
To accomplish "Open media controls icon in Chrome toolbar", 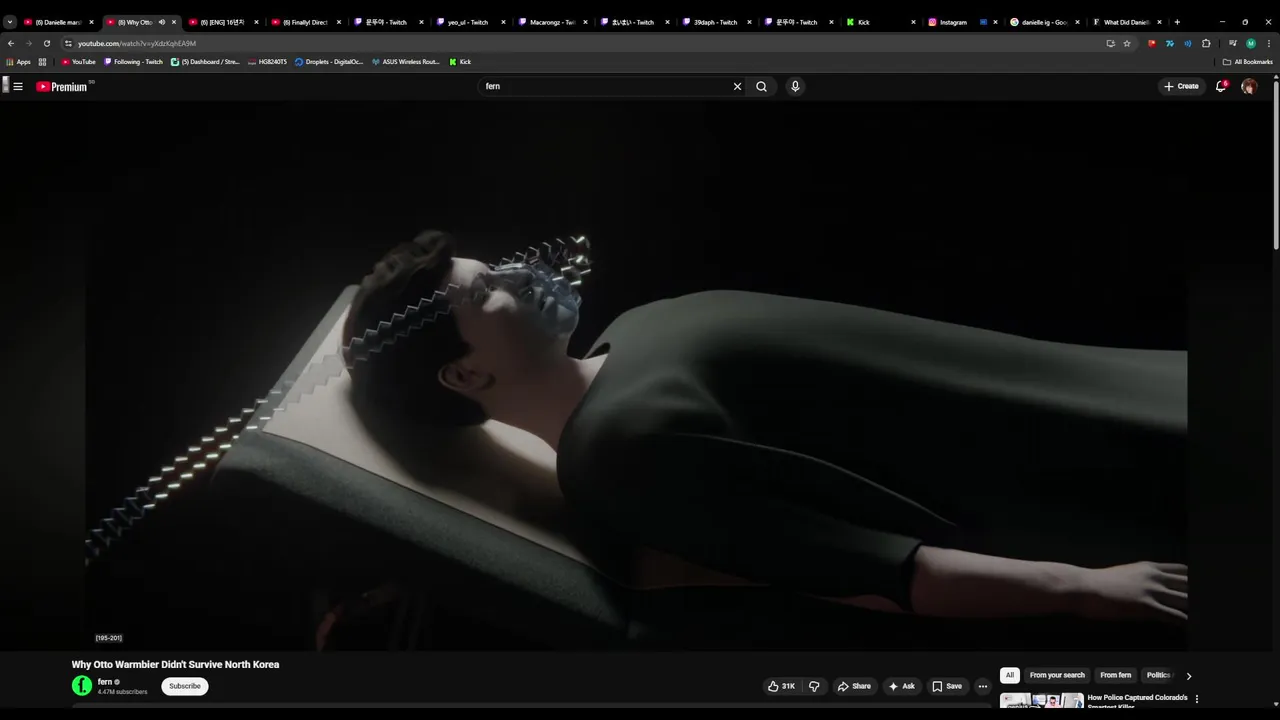I will point(1233,43).
